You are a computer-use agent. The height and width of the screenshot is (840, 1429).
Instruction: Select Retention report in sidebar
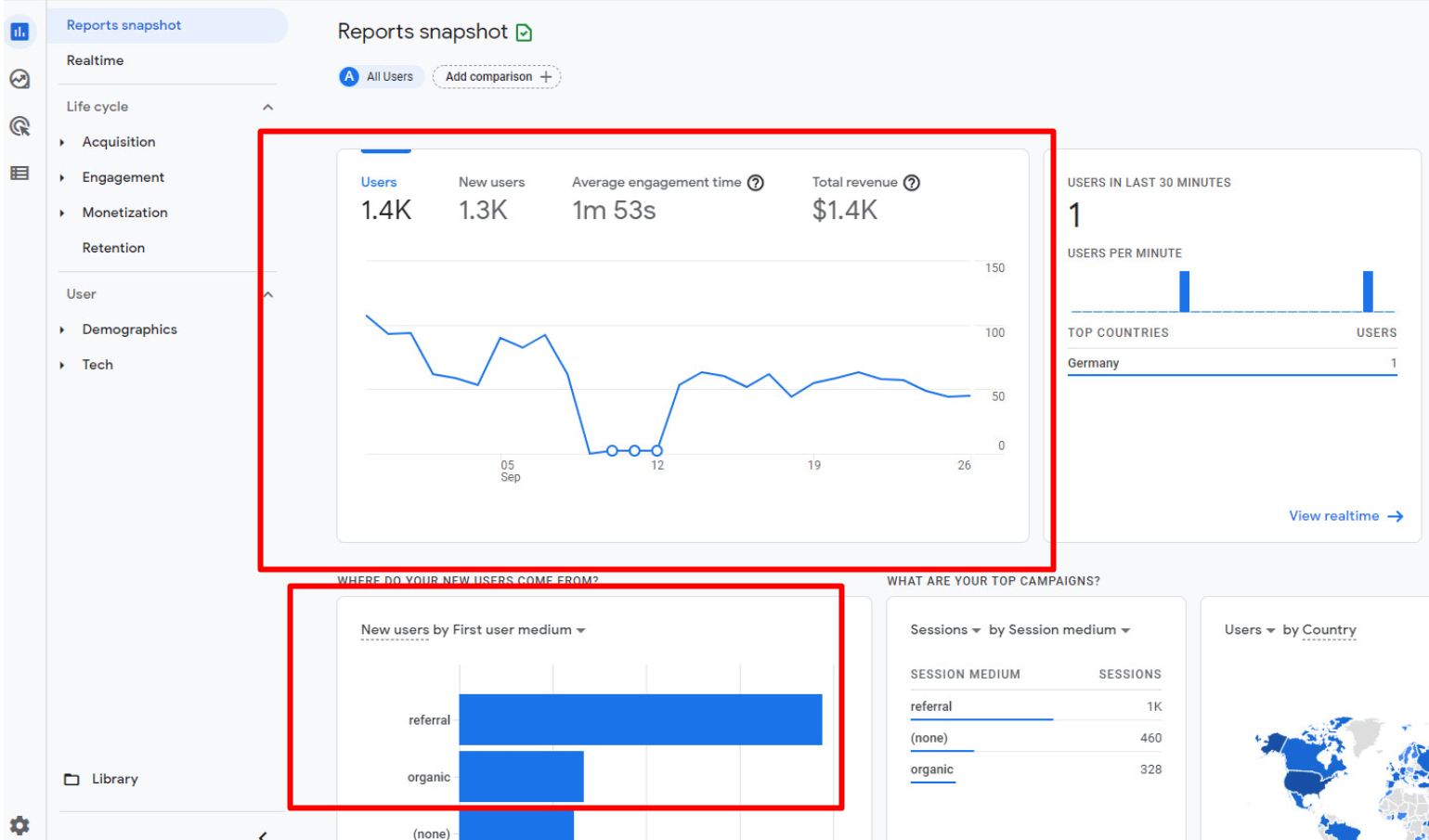click(113, 248)
